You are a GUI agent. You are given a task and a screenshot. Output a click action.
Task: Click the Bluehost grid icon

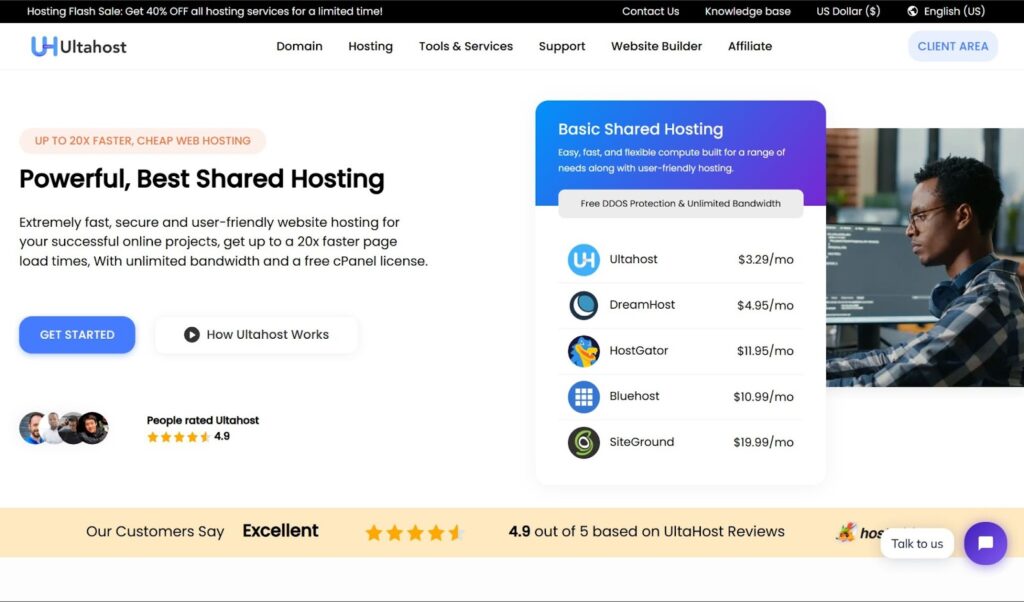coord(583,396)
